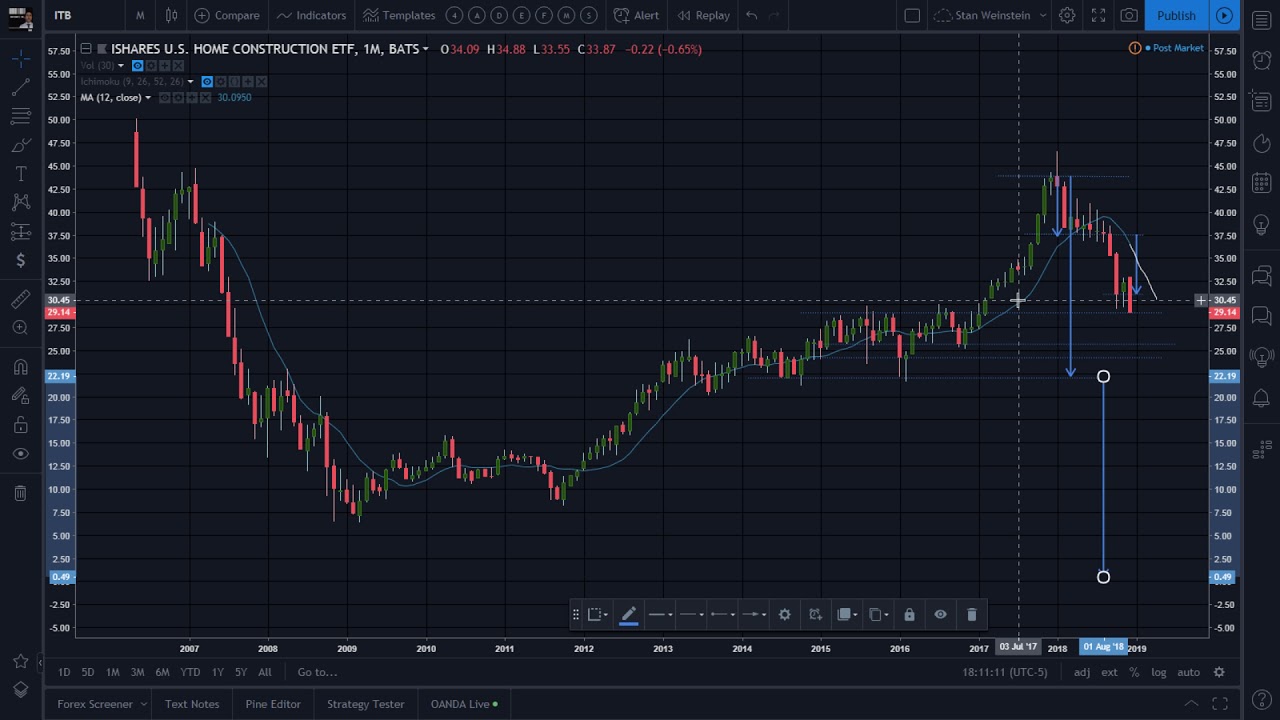Open the Indicators menu
Image resolution: width=1280 pixels, height=720 pixels.
311,15
